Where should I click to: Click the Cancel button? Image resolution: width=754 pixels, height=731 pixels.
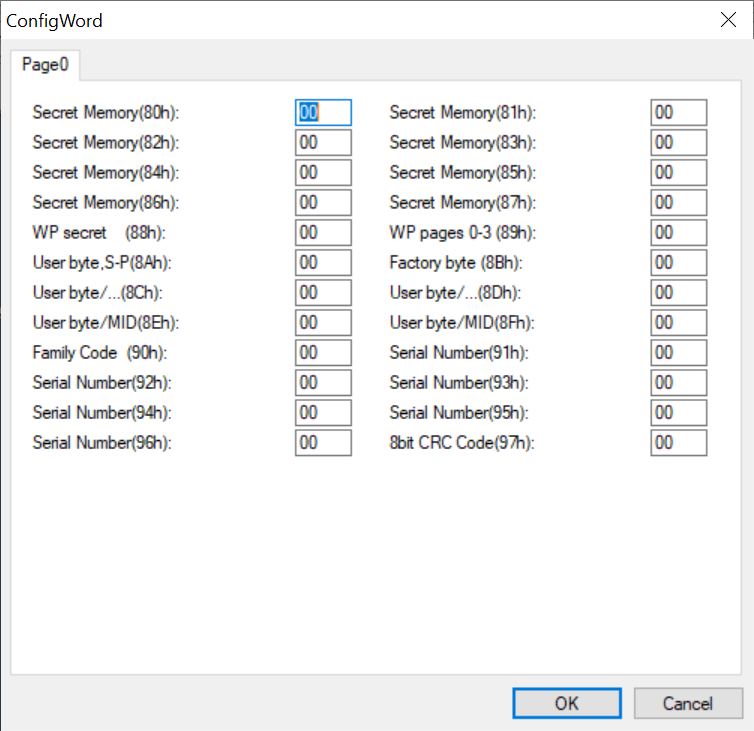[x=688, y=703]
